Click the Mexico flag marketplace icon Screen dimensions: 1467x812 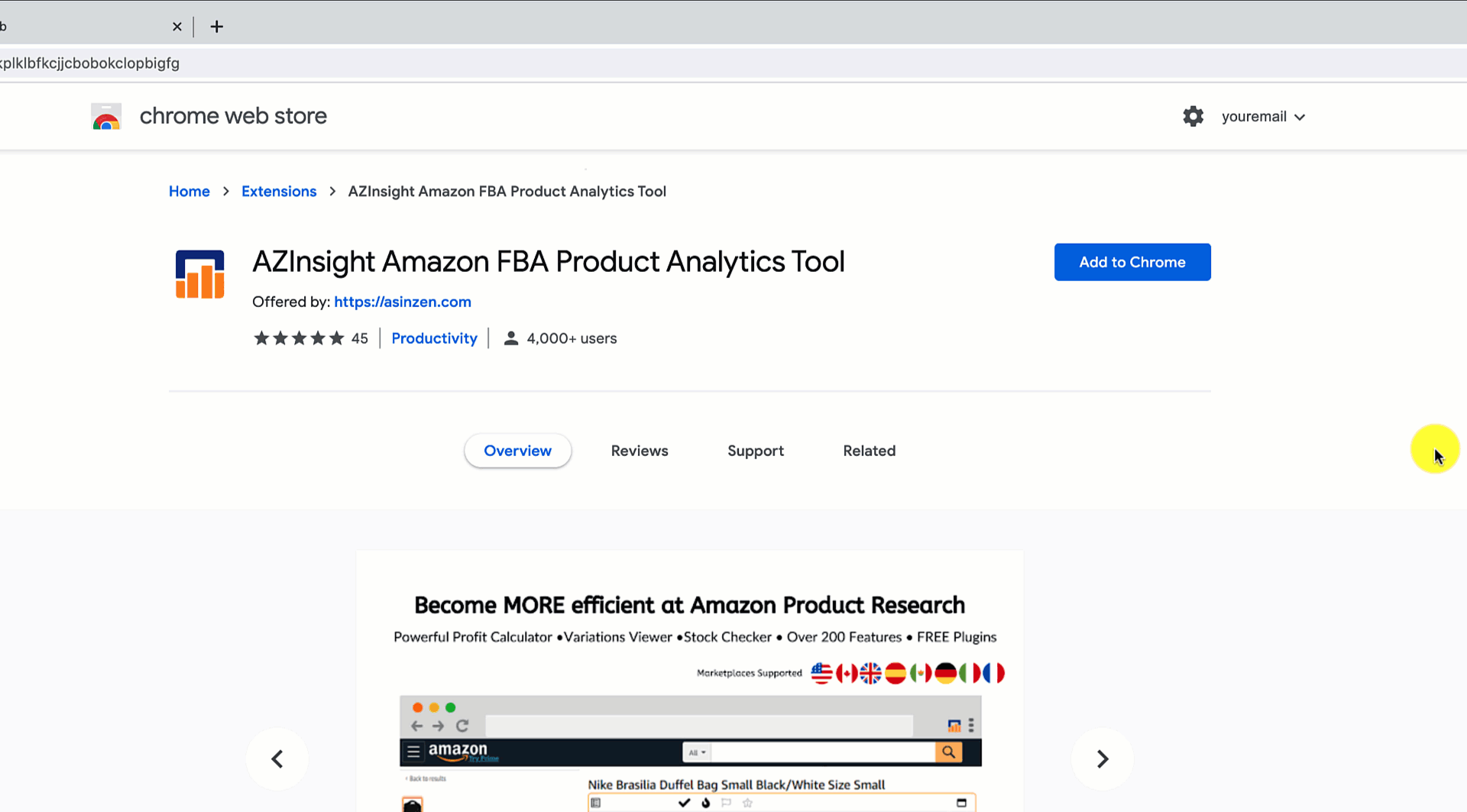pyautogui.click(x=921, y=673)
